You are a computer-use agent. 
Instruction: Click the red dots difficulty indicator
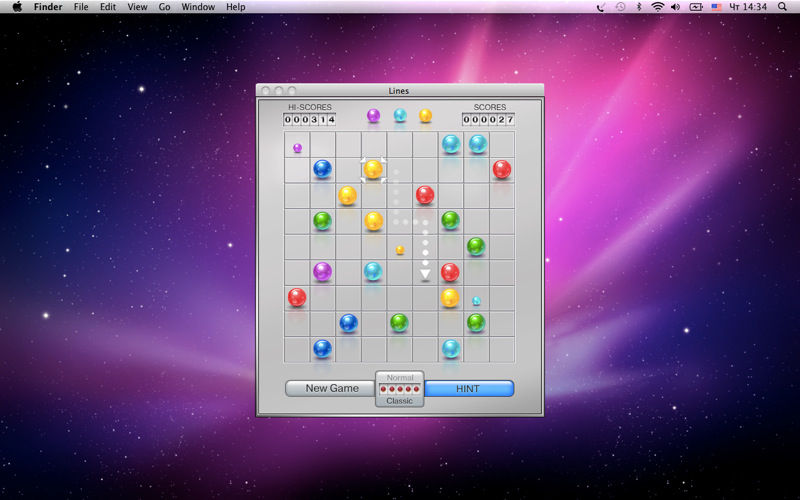(x=399, y=389)
